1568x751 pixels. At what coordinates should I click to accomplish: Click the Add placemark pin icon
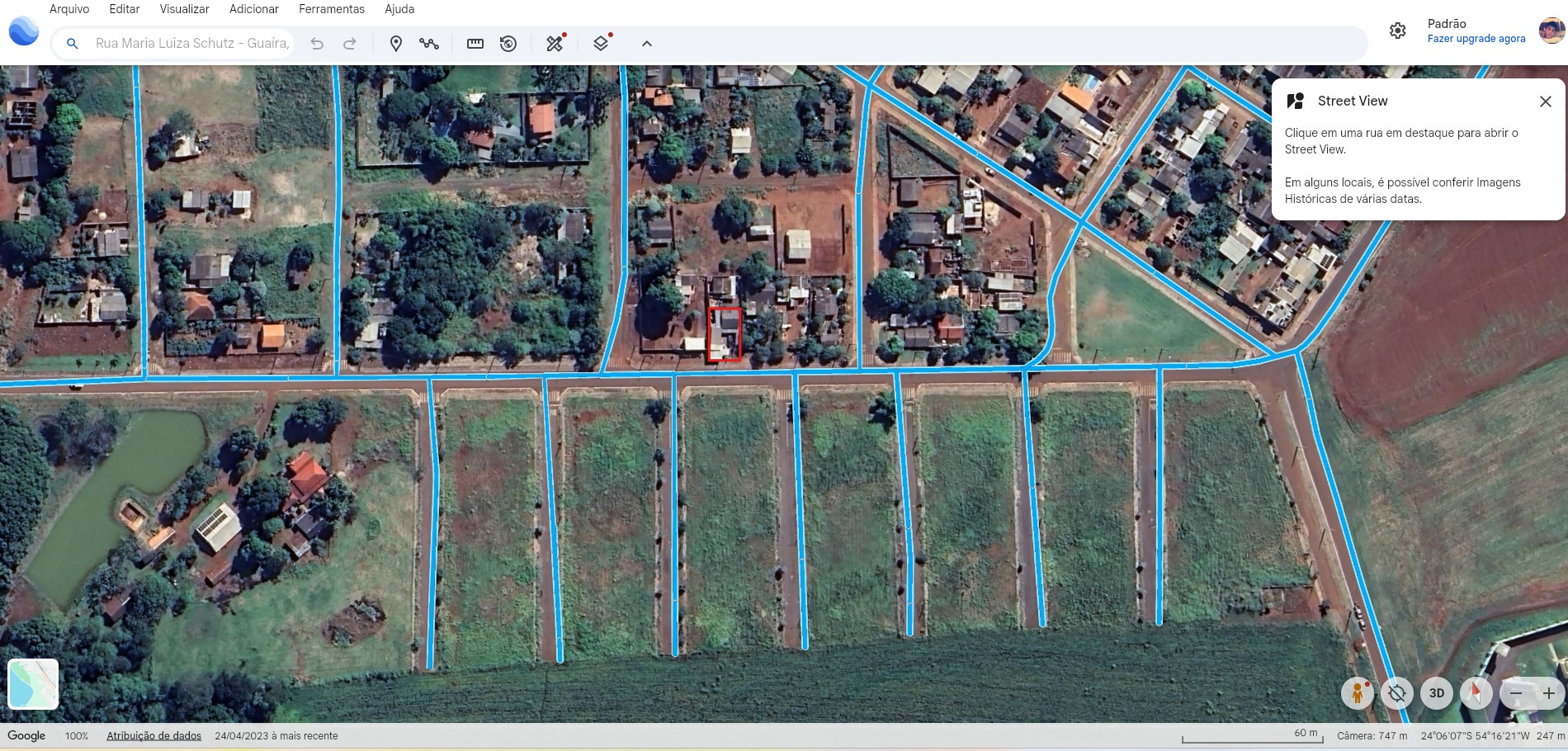point(396,44)
